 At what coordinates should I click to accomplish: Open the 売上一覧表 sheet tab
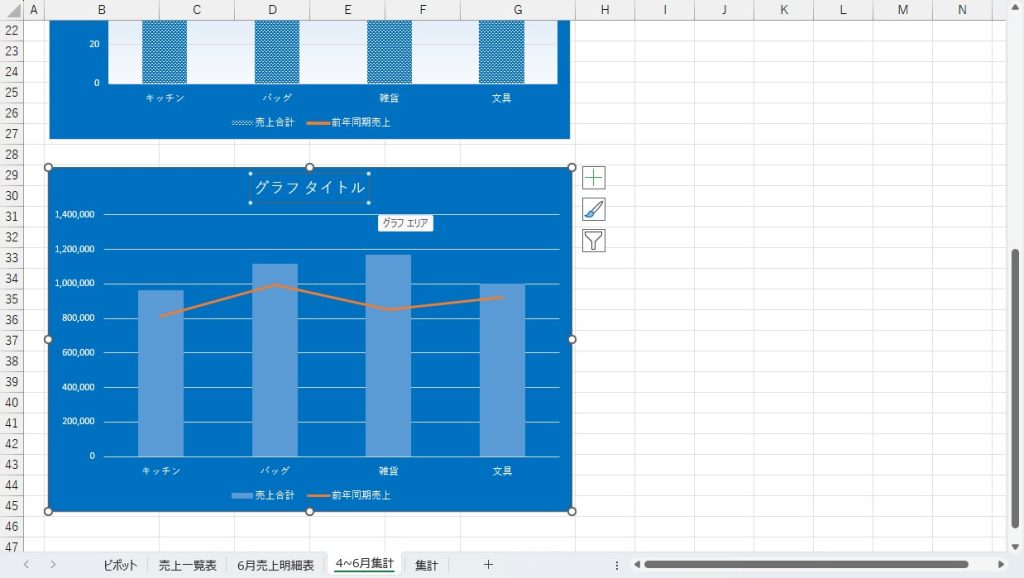point(187,565)
